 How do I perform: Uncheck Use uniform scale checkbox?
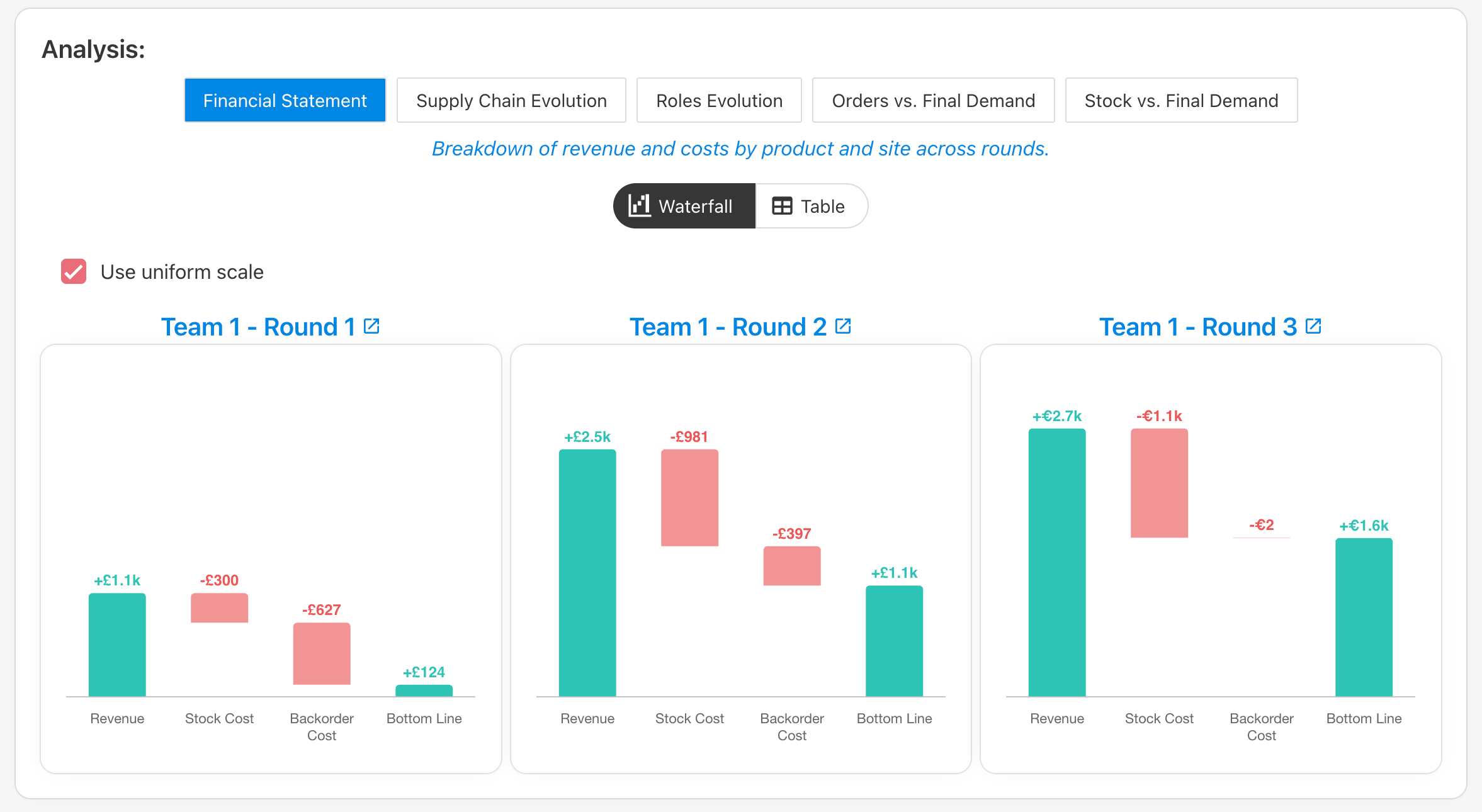click(74, 271)
